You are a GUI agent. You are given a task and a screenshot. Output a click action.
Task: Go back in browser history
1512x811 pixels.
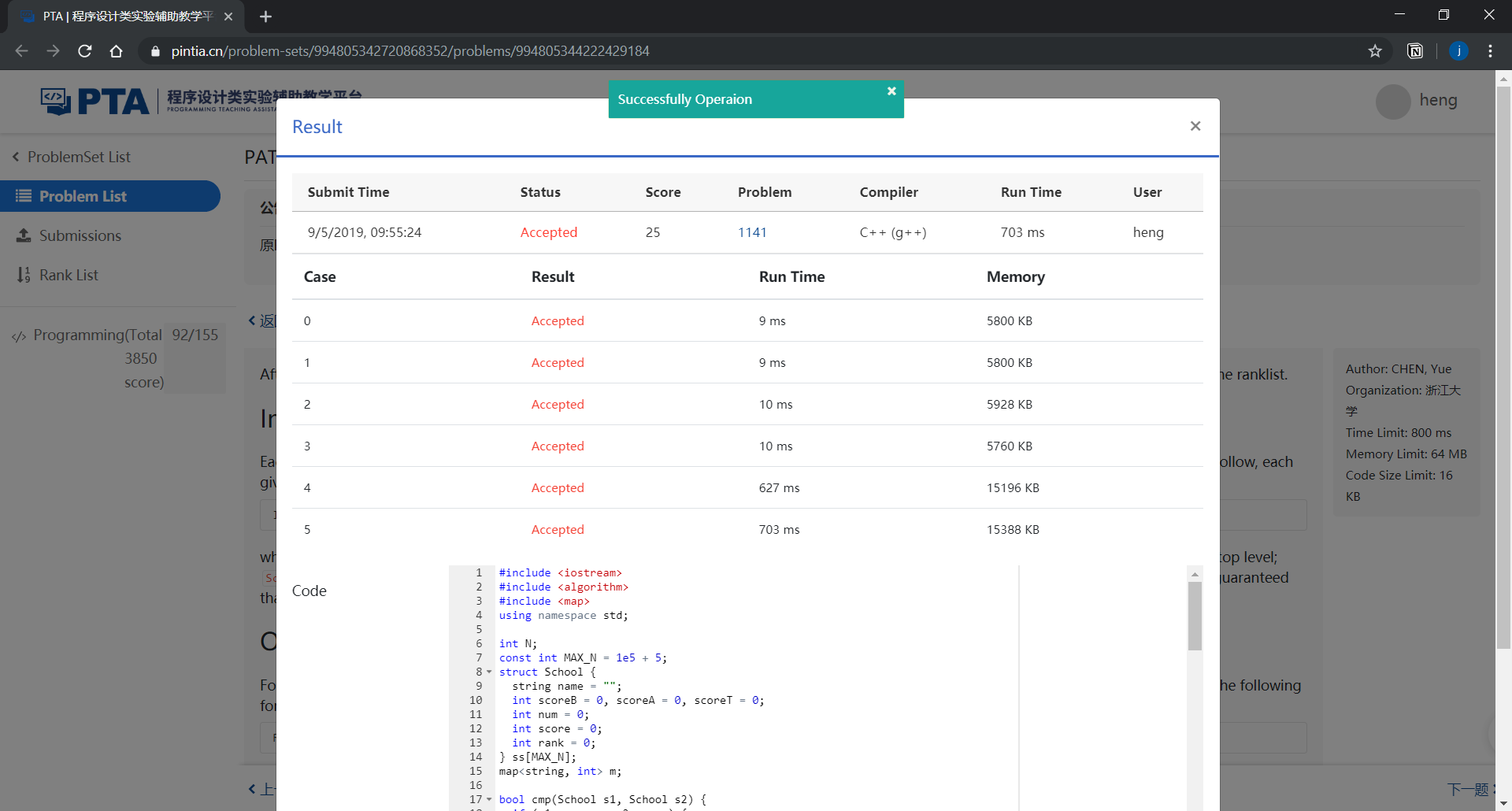tap(21, 51)
